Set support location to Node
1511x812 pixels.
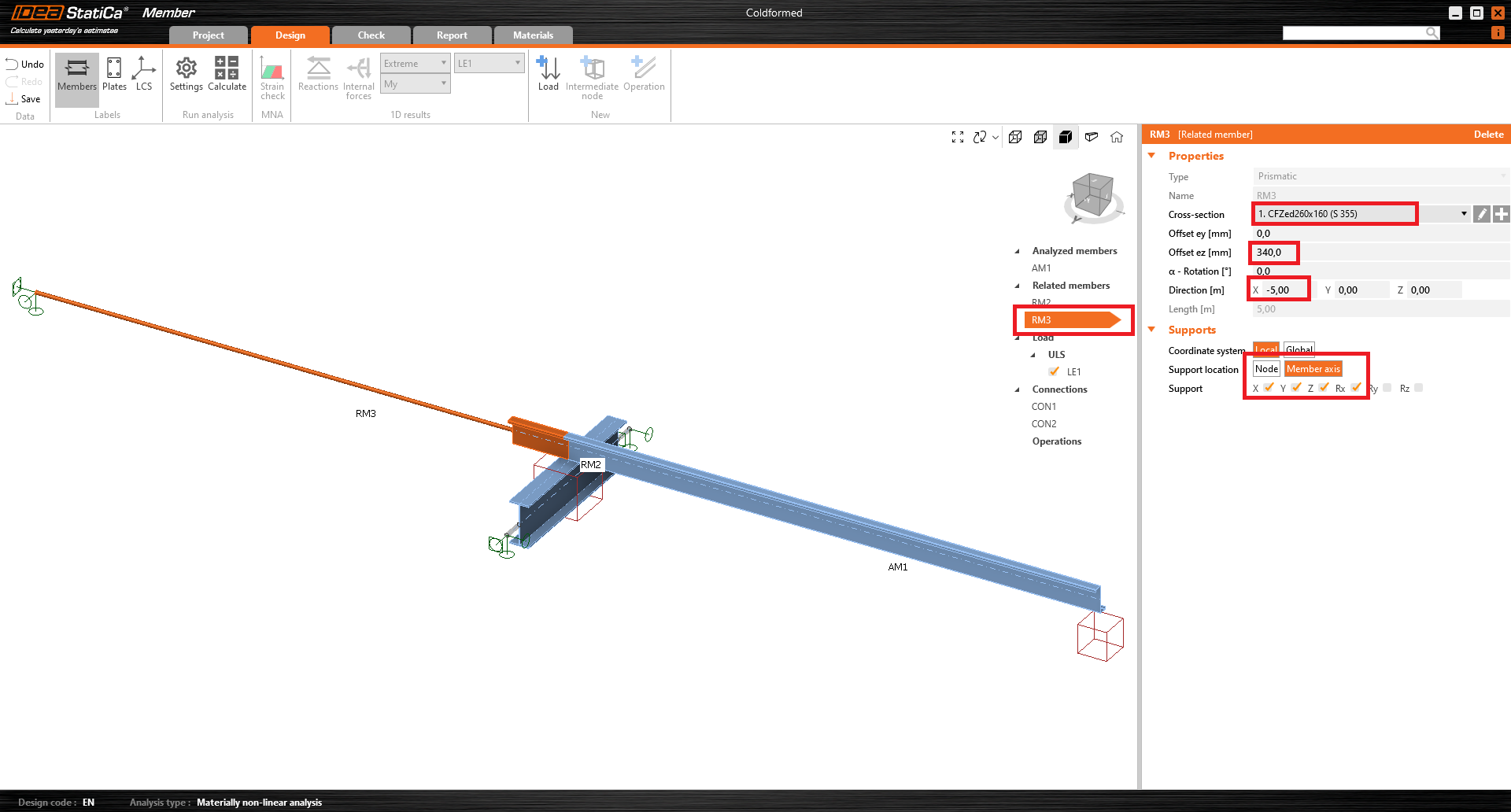coord(1266,369)
